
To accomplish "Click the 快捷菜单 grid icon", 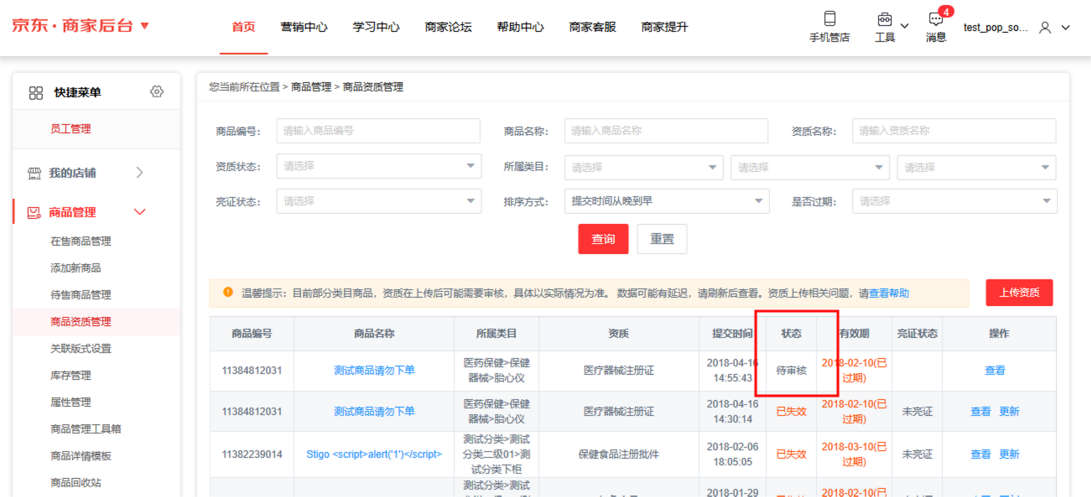I will click(x=36, y=93).
